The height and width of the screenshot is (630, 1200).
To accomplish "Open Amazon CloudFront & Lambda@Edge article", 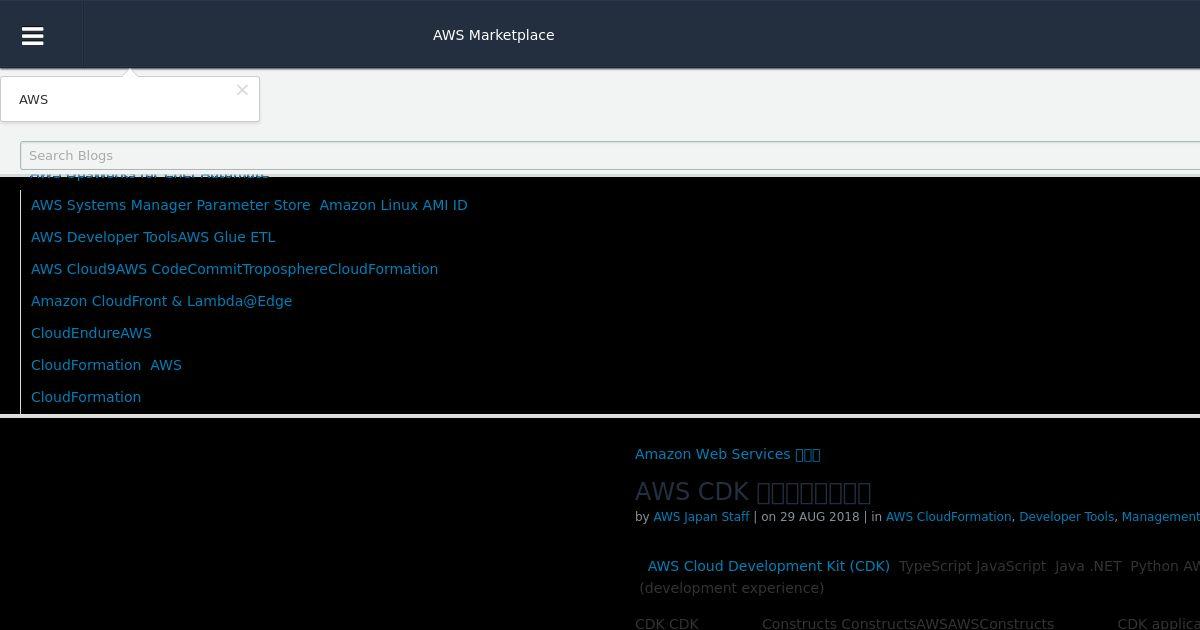I will pos(161,301).
